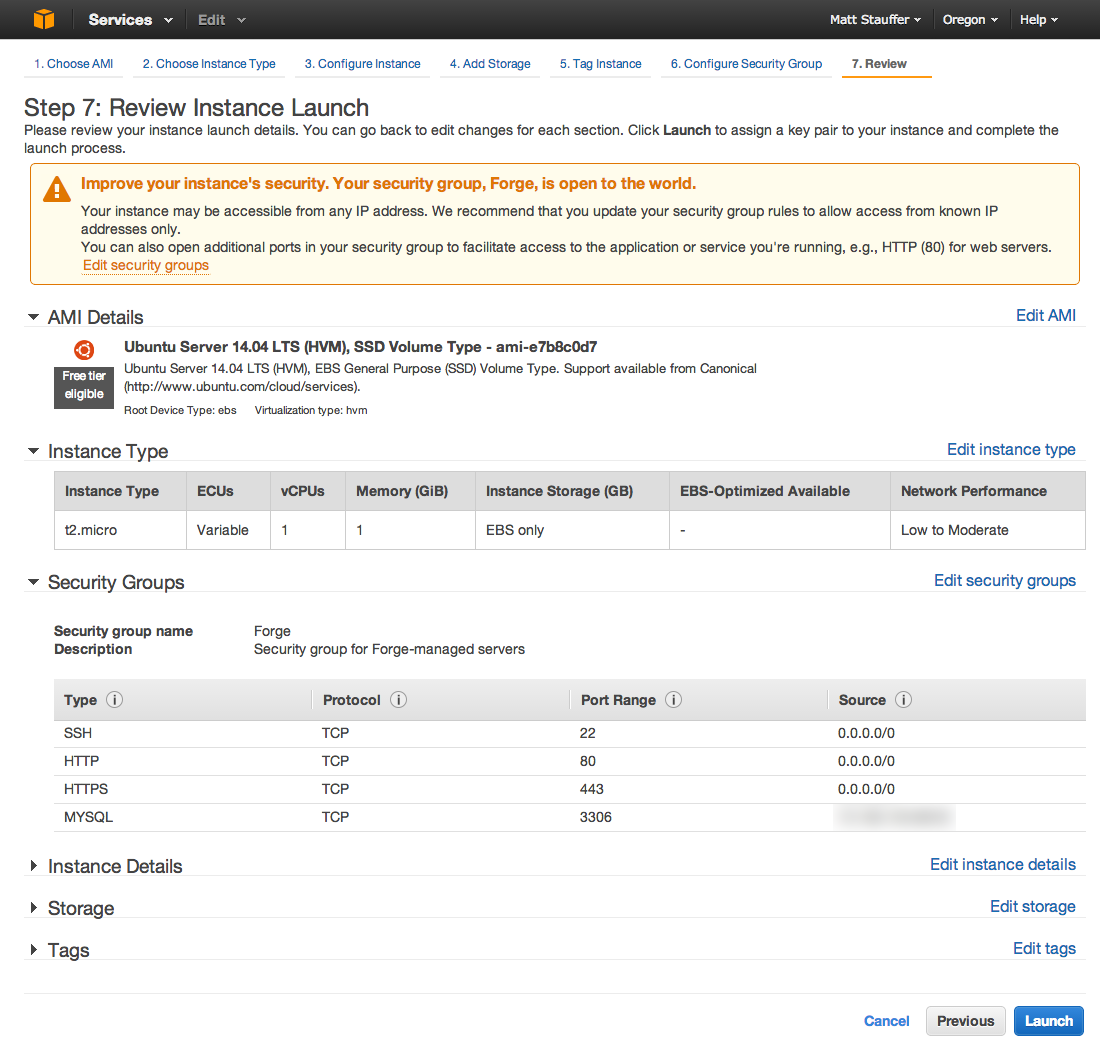Open the Oregon region selector
The image size is (1100, 1048).
coord(970,20)
